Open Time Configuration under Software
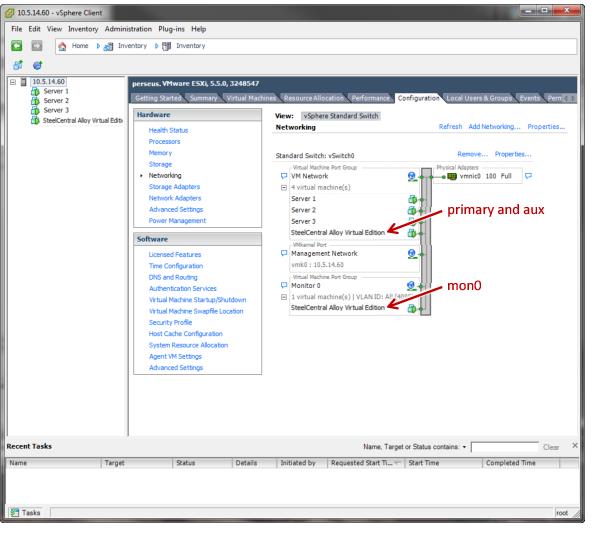This screenshot has height=536, width=613. 176,266
